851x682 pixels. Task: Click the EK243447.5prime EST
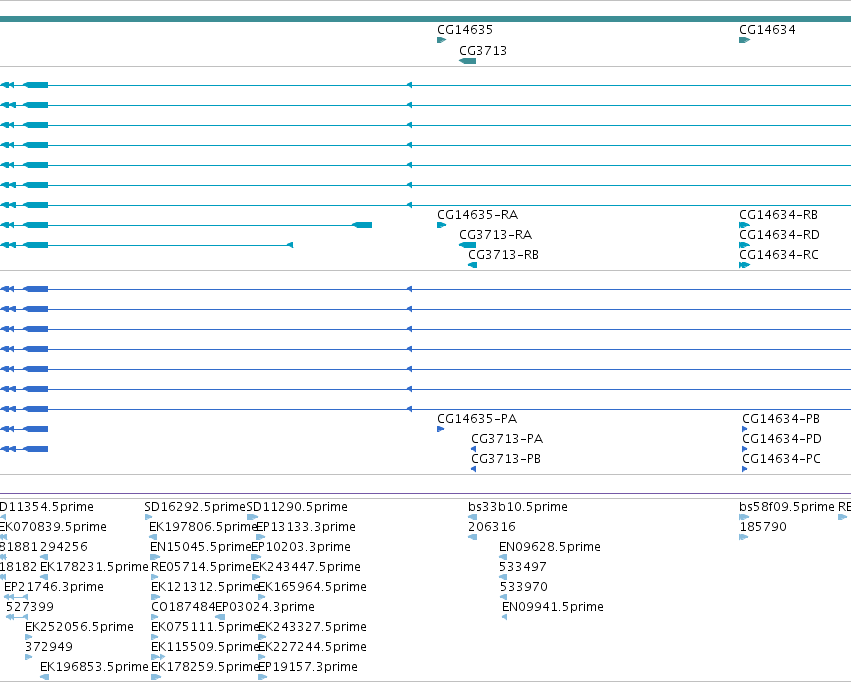pyautogui.click(x=256, y=577)
